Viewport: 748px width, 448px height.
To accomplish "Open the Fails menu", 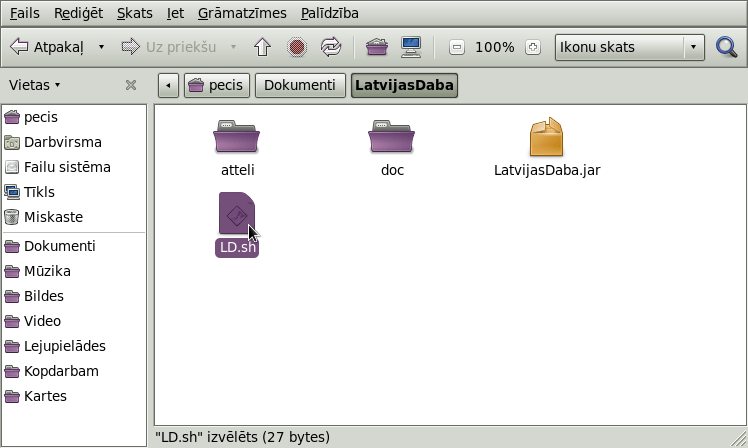I will point(25,13).
